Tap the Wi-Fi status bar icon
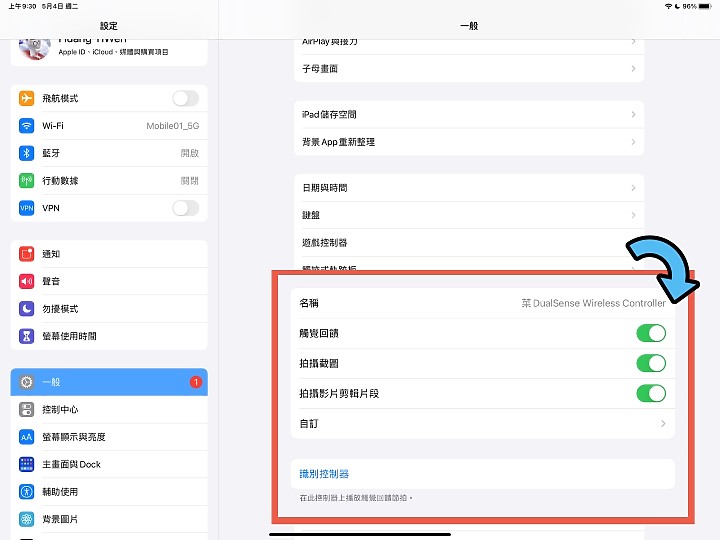The height and width of the screenshot is (540, 720). [x=669, y=6]
